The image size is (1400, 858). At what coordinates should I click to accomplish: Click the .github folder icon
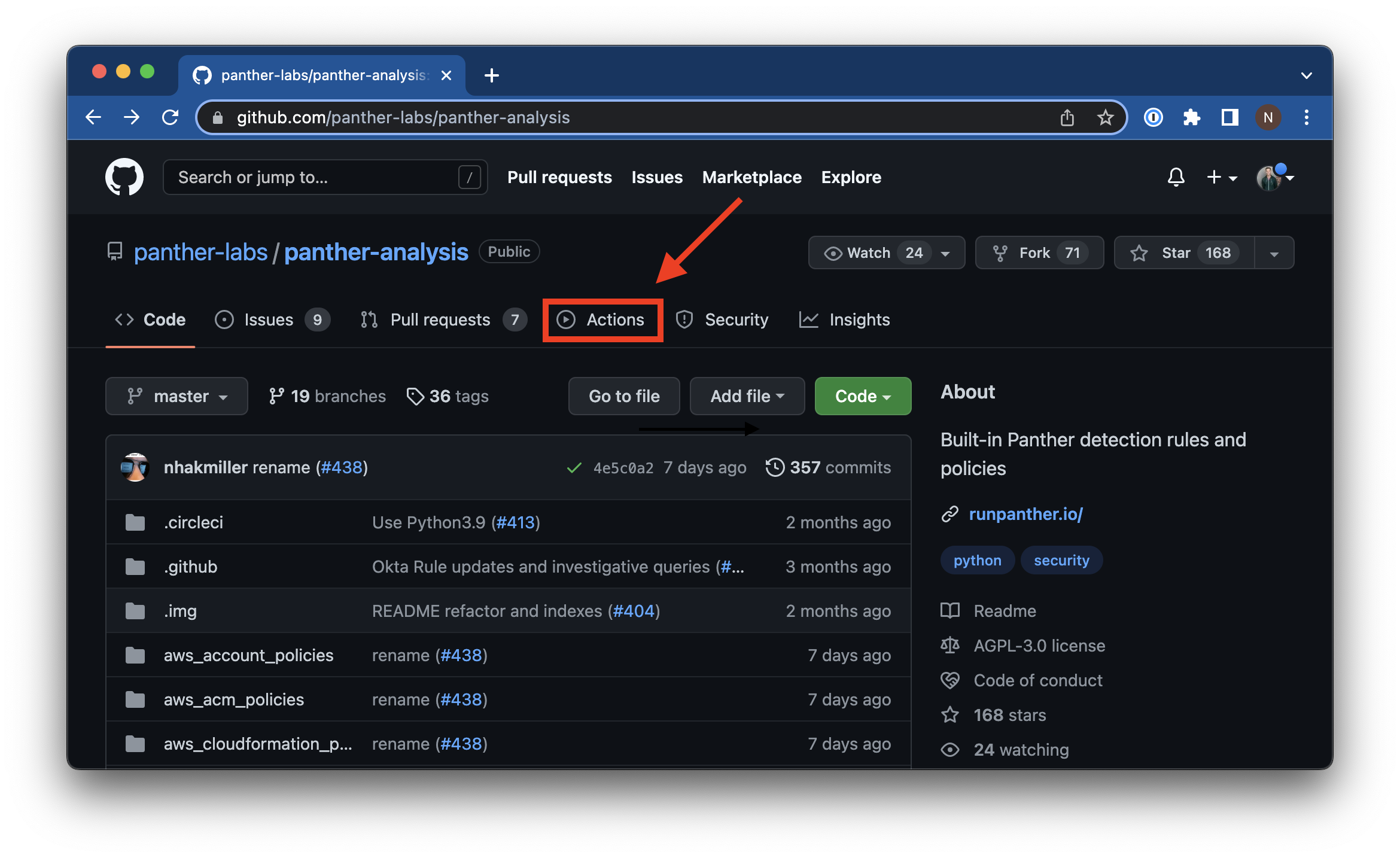click(135, 566)
